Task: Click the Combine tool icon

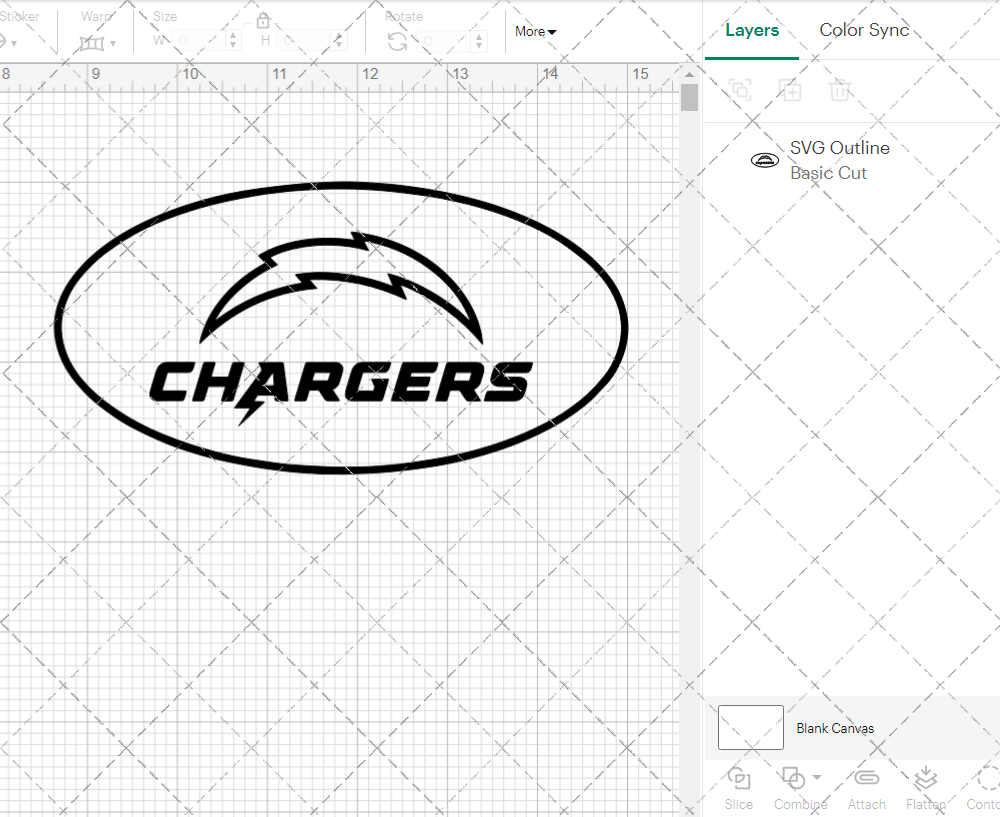Action: (793, 778)
